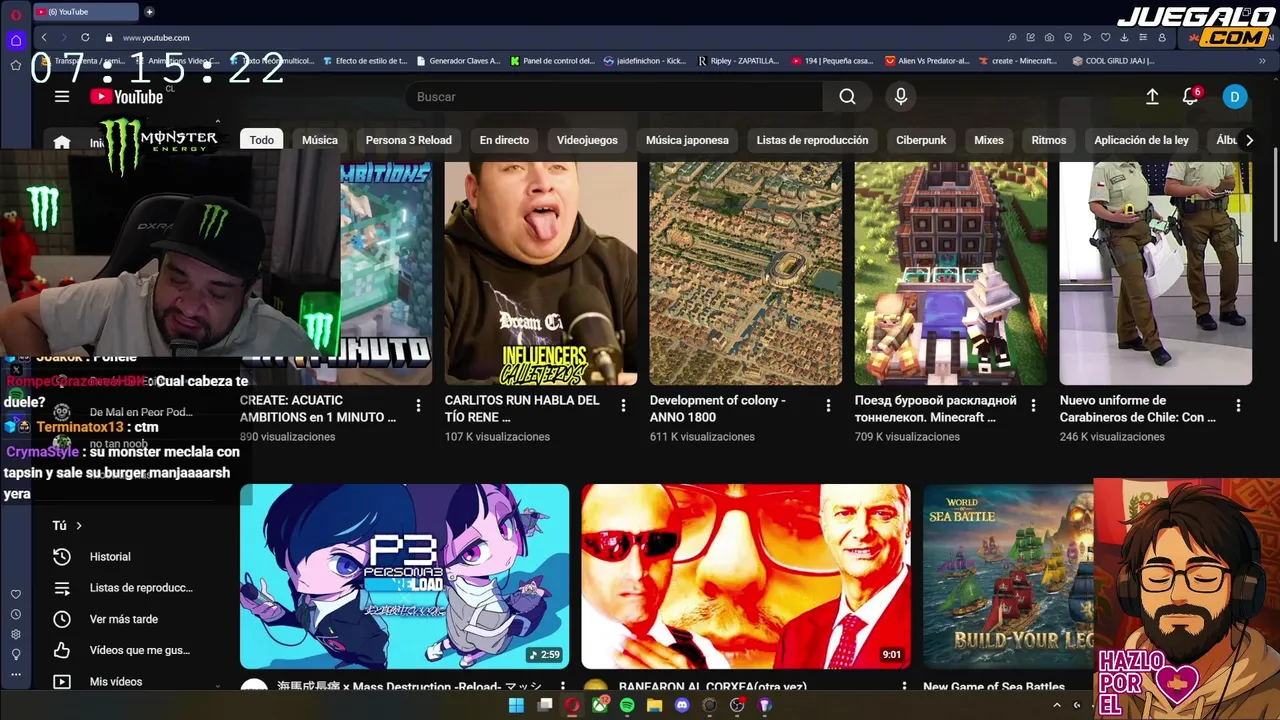
Task: Open options for CARLITOS RUN video
Action: 623,405
